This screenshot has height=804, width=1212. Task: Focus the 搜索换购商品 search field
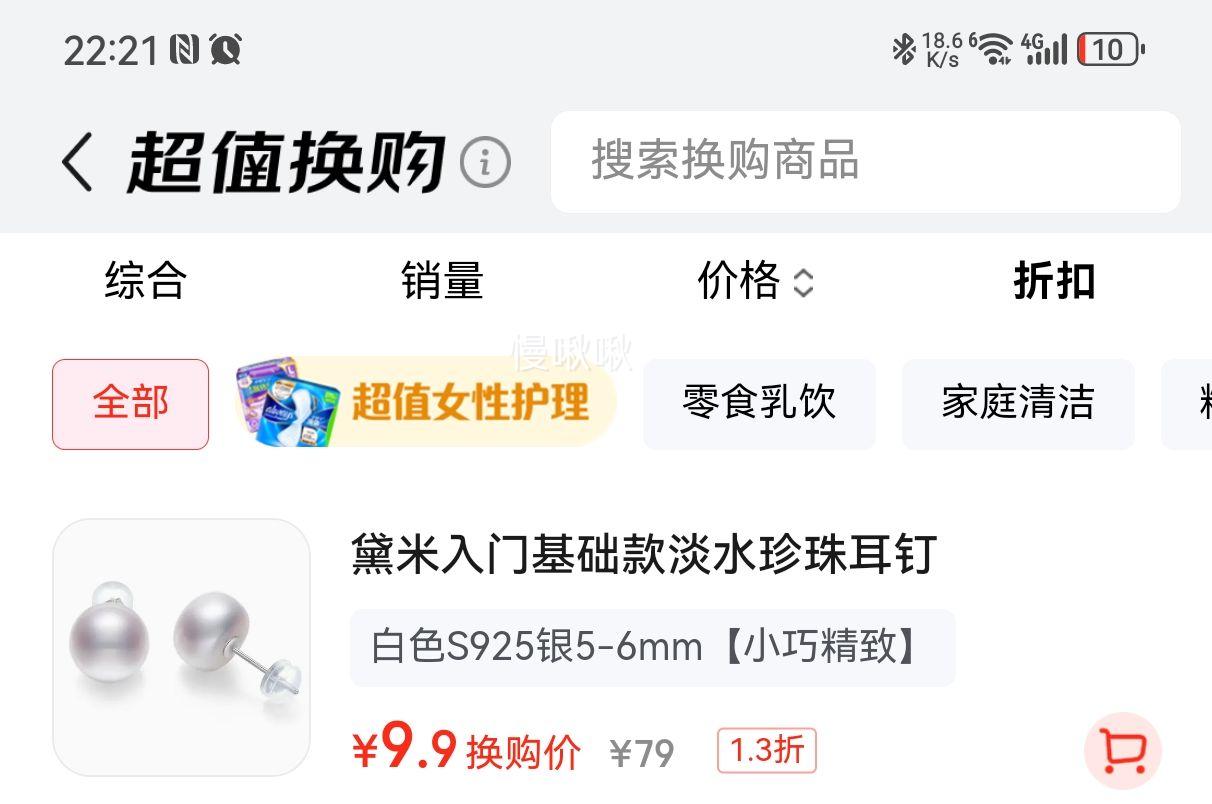866,161
